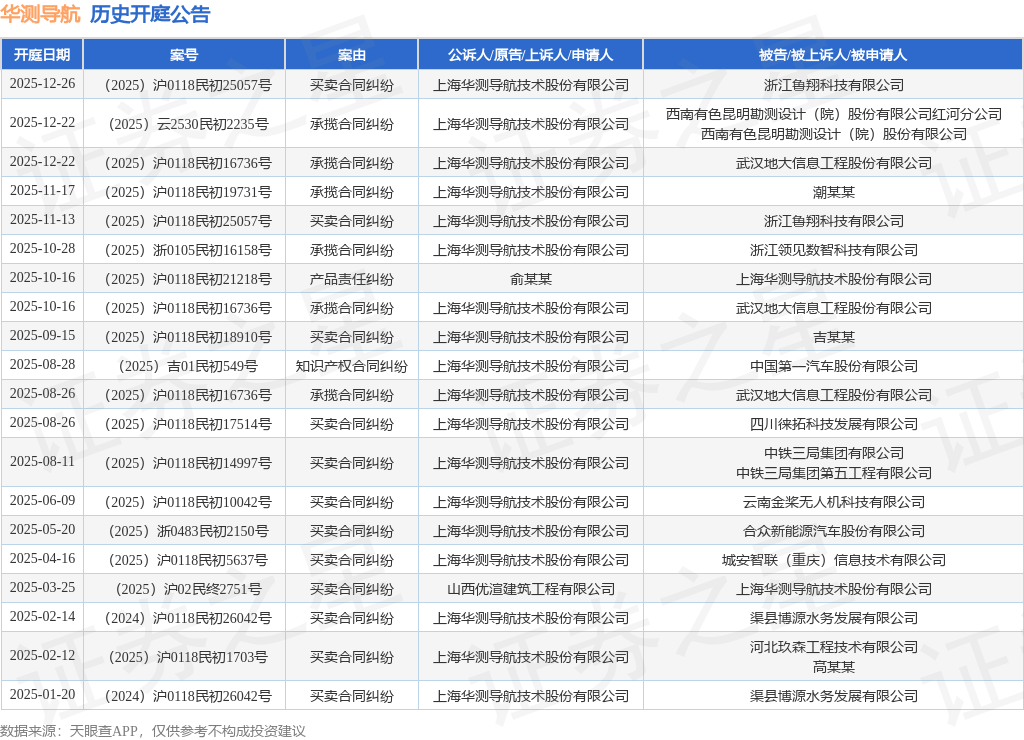Click defendant 四川徕拓科技发展有限公司
This screenshot has height=740, width=1024.
pos(834,425)
